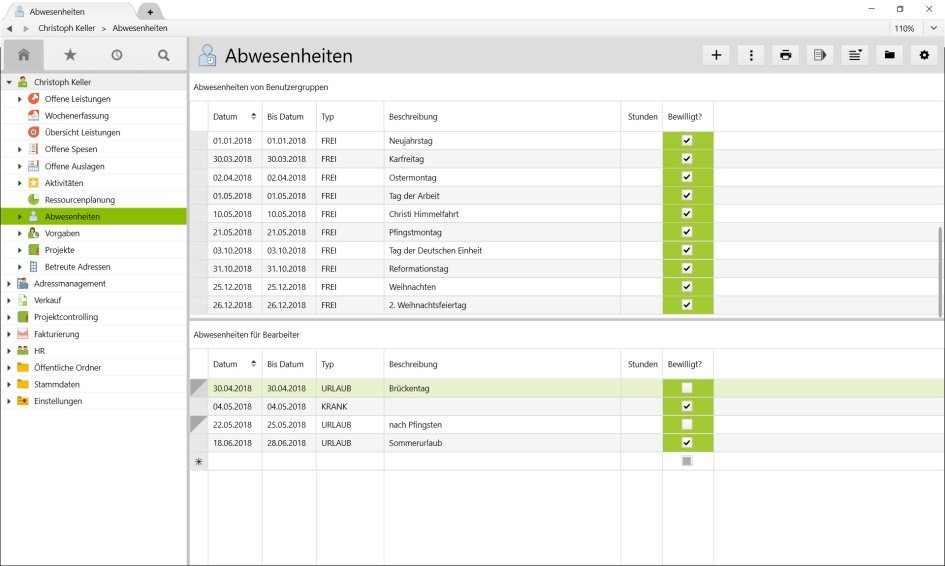The width and height of the screenshot is (945, 566).
Task: Sort by Datum column header in upper table
Action: [226, 117]
